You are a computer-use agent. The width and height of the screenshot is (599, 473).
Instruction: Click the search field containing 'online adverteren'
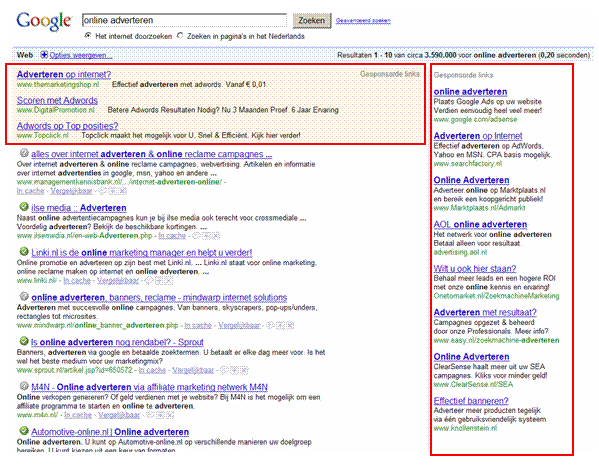pos(184,20)
